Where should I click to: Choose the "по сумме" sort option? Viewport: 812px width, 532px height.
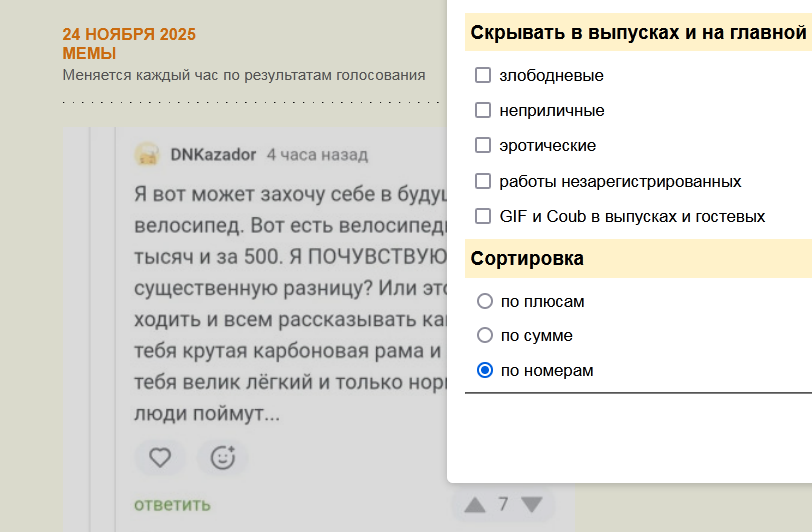[485, 335]
